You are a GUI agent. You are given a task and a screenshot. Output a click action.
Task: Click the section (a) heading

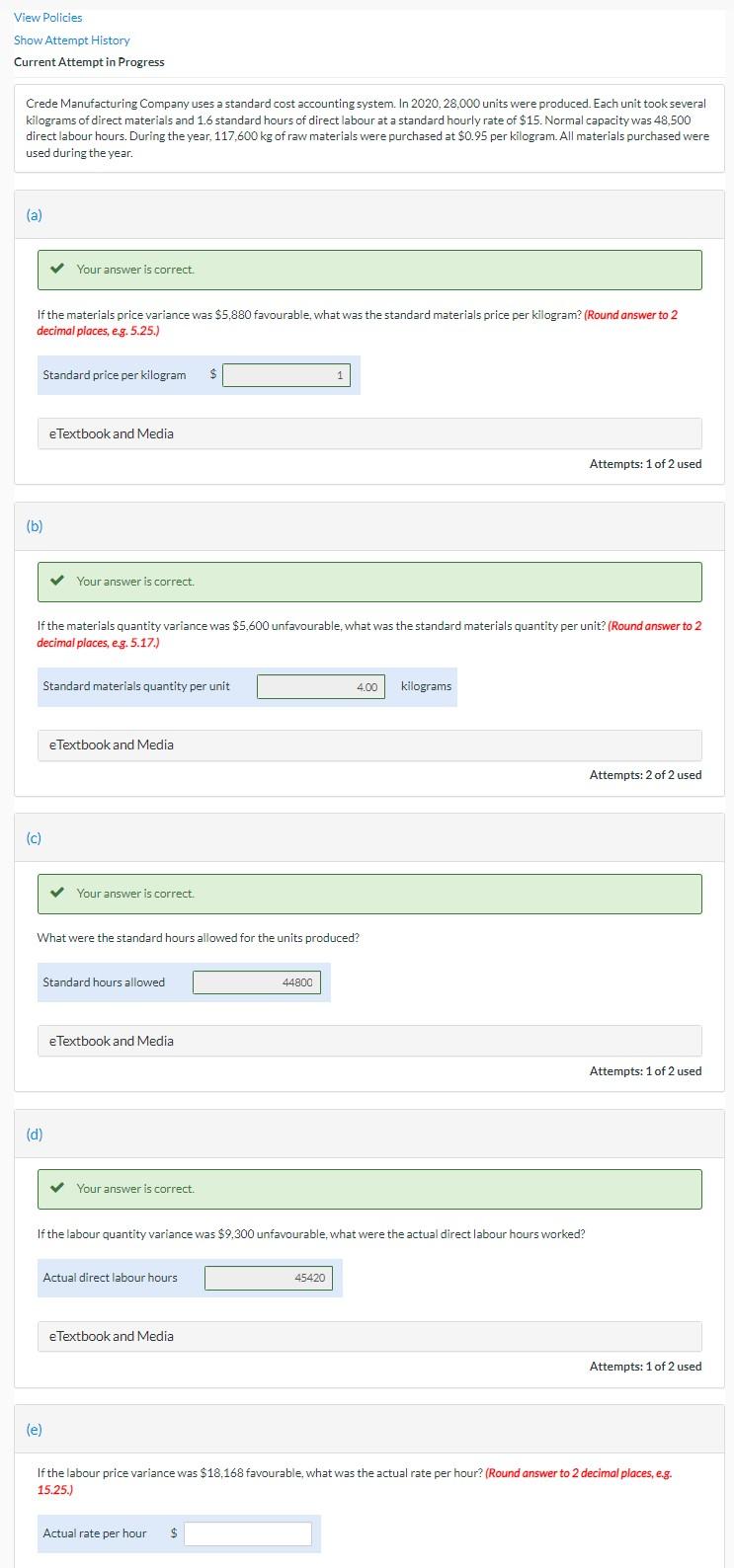pos(35,213)
